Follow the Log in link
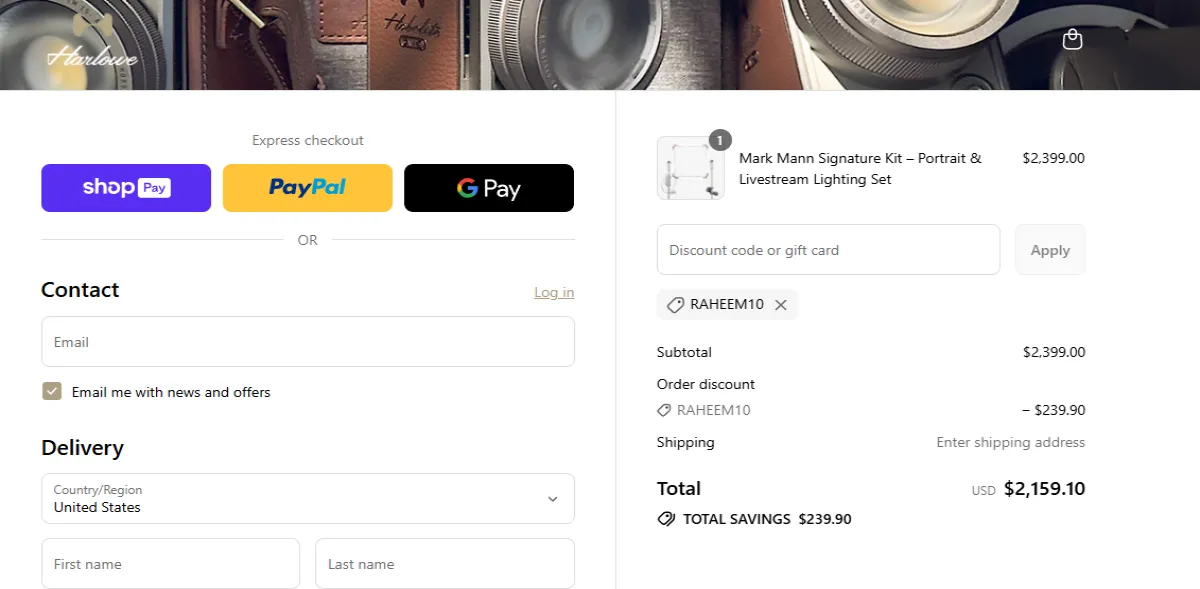The image size is (1200, 589). [554, 292]
